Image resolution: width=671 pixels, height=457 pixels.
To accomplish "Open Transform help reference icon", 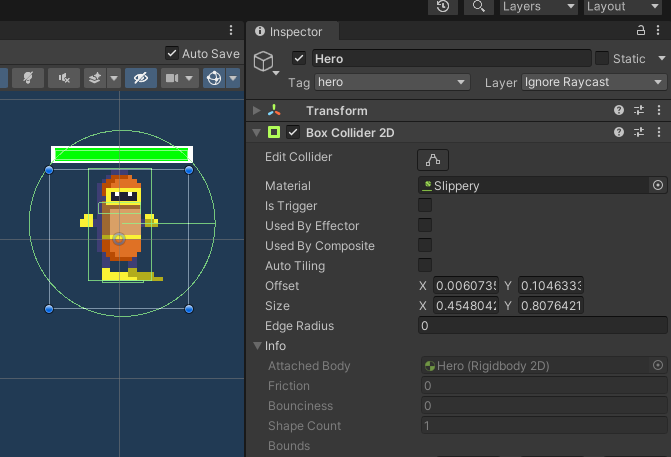I will pyautogui.click(x=619, y=110).
